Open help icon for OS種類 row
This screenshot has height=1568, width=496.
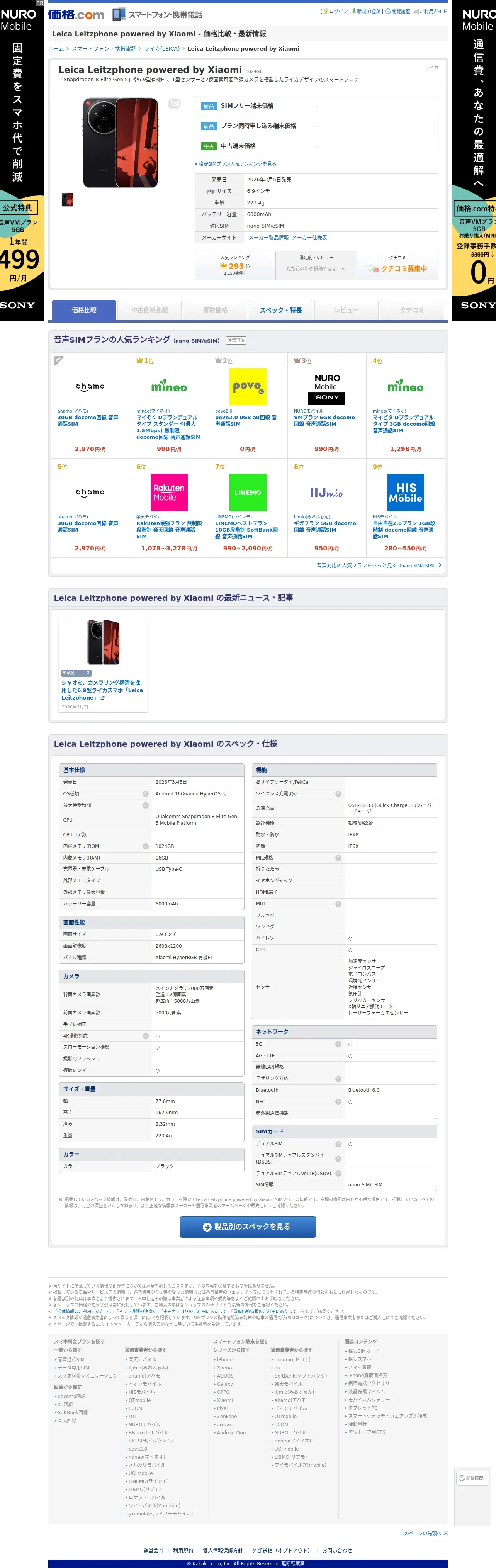point(146,794)
